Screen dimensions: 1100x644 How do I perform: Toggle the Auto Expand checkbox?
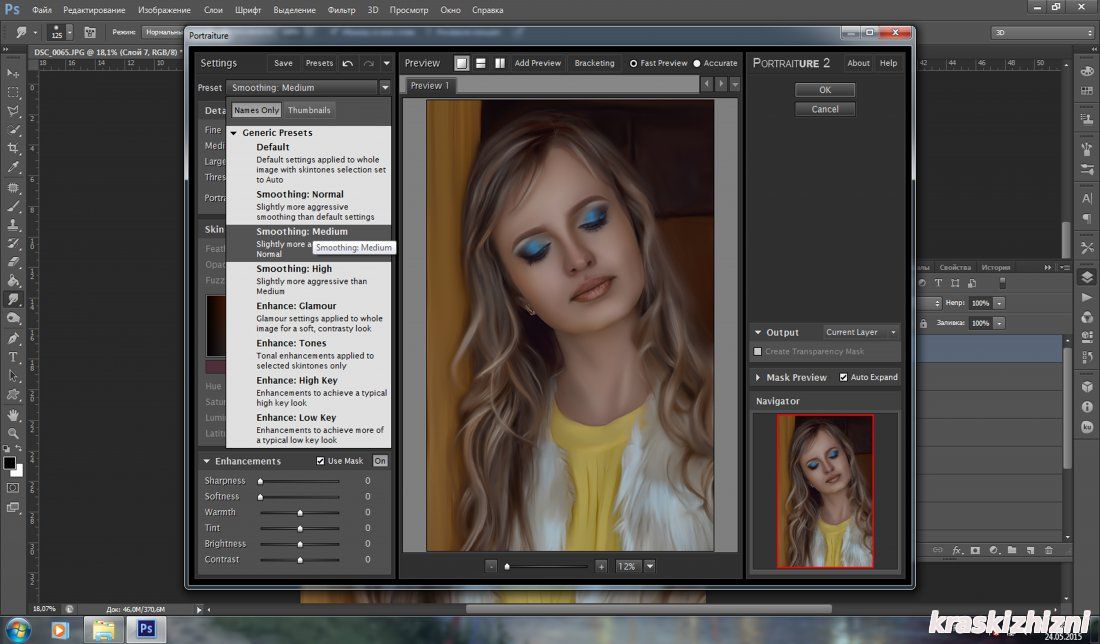pyautogui.click(x=844, y=377)
